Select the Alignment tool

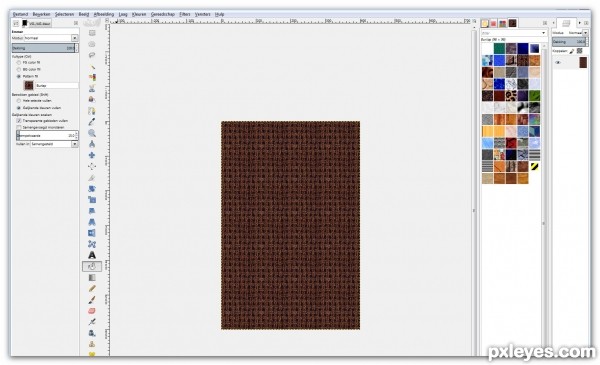coord(92,166)
